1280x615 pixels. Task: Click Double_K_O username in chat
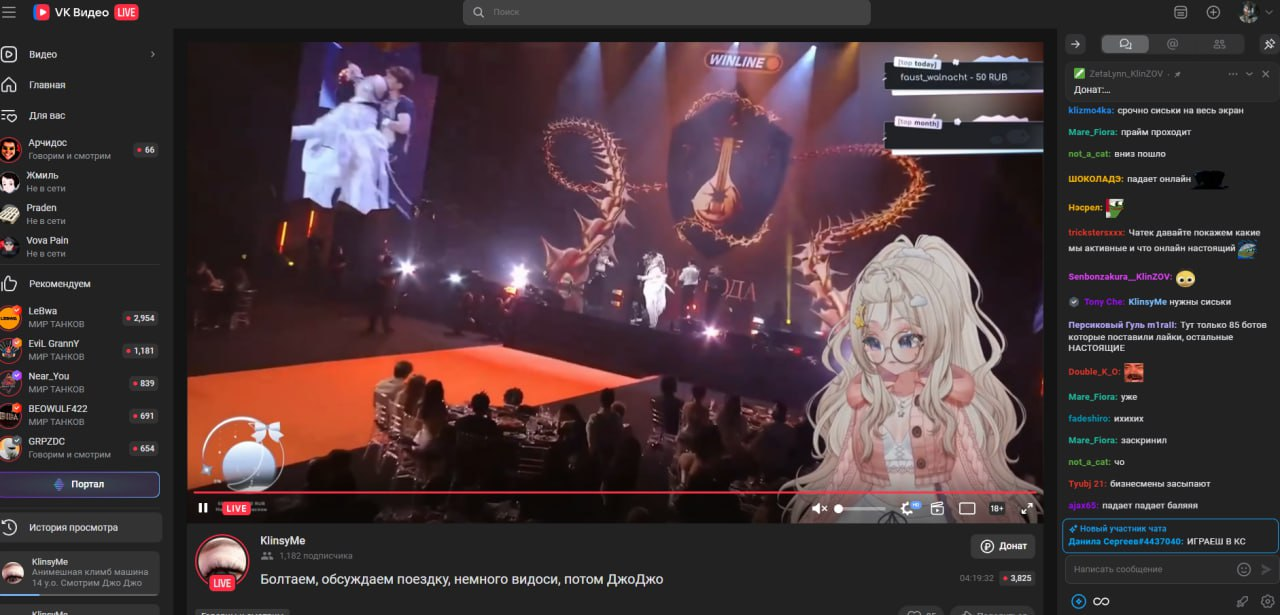(x=1094, y=372)
